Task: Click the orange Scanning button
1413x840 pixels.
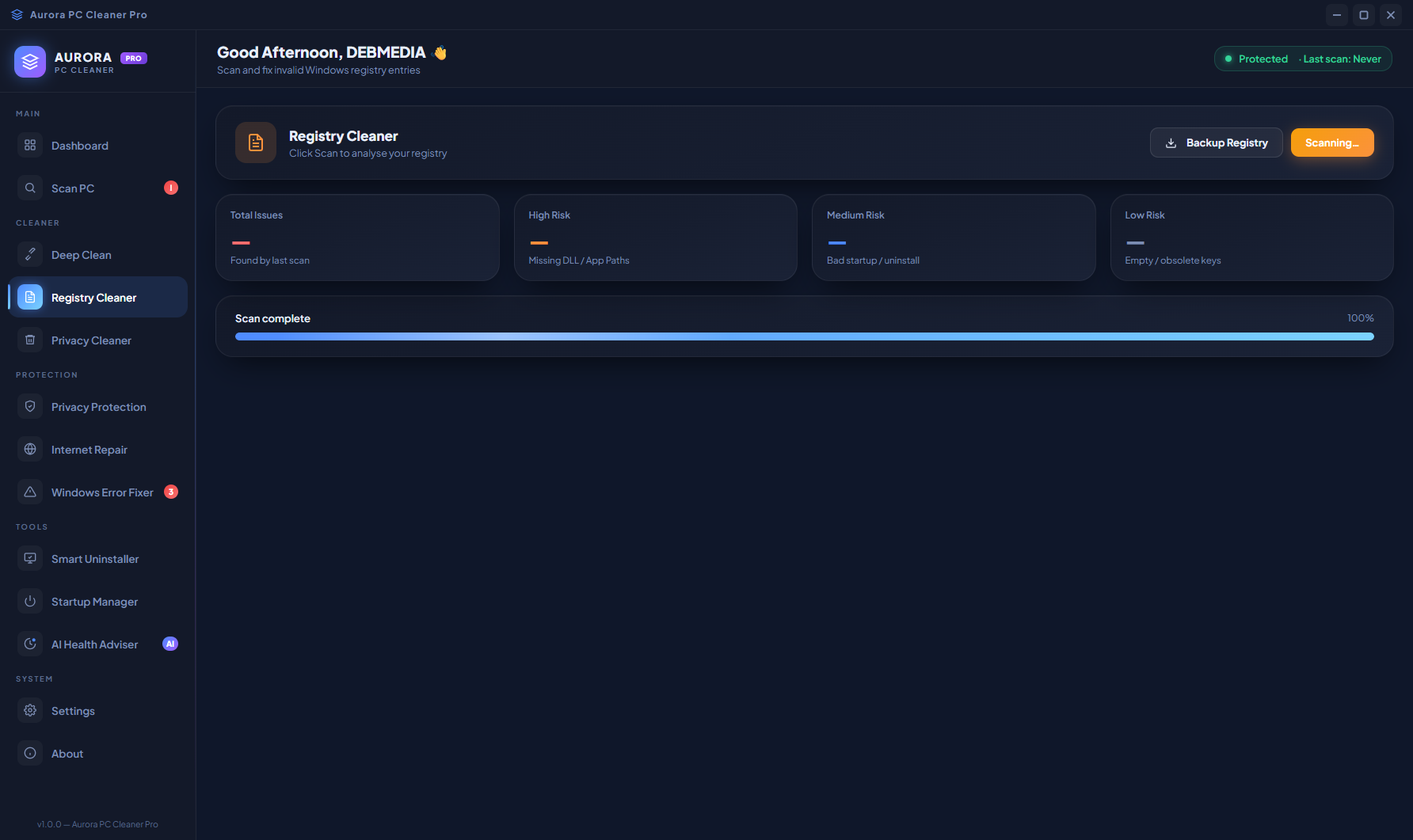Action: coord(1332,143)
